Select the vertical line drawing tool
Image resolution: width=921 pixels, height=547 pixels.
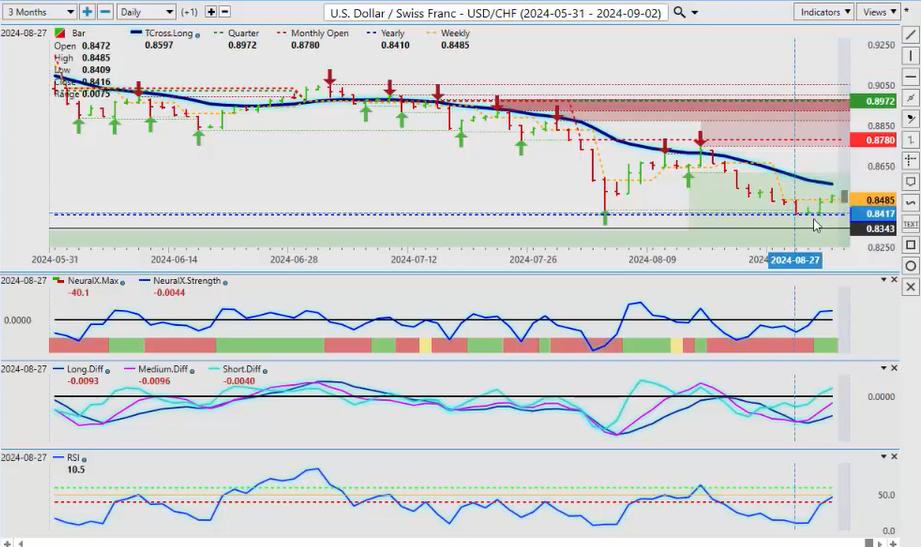(x=910, y=56)
